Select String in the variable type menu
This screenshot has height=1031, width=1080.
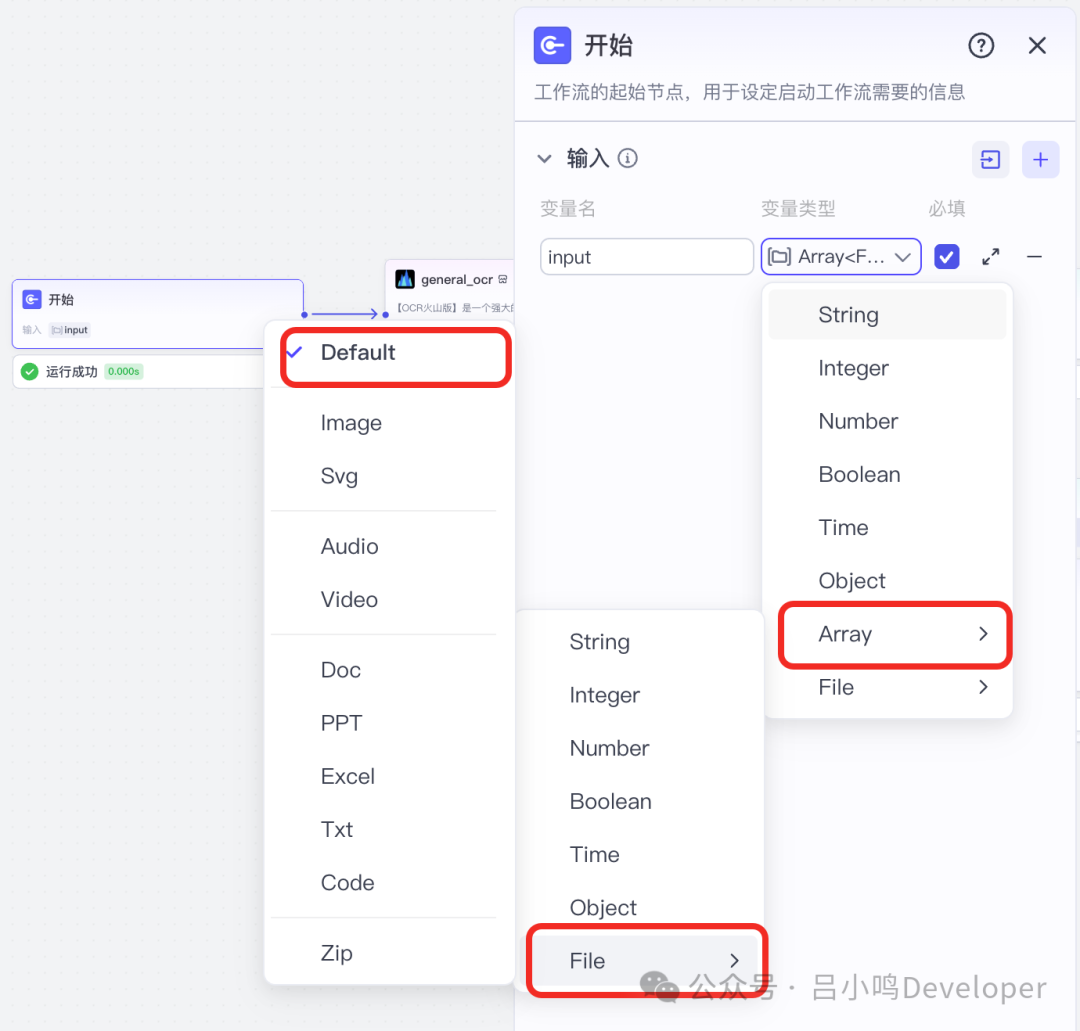click(x=887, y=315)
